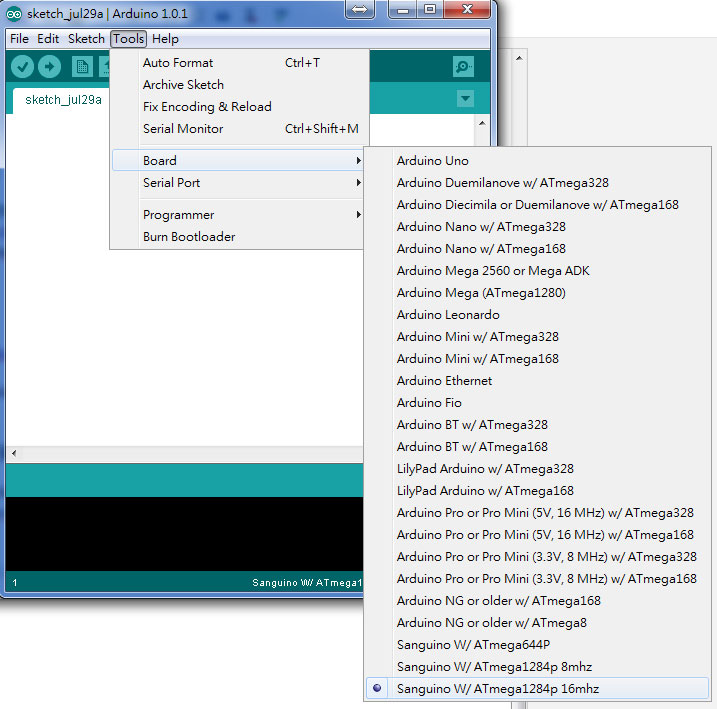
Task: Select Arduino Fio board
Action: pyautogui.click(x=537, y=402)
